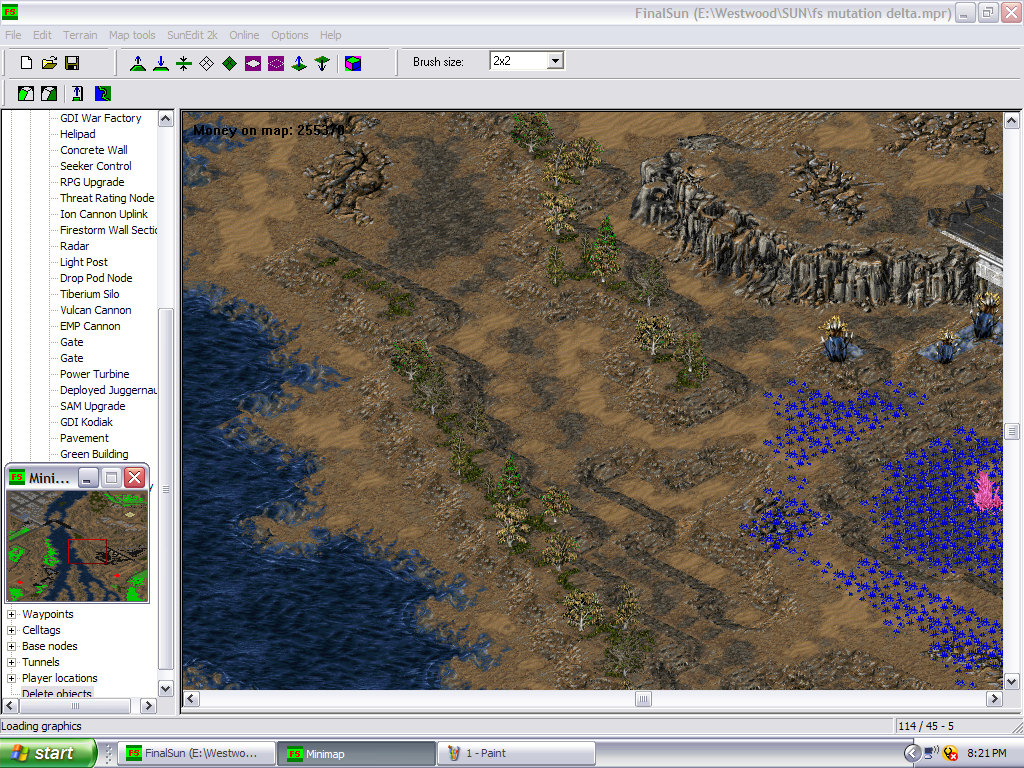Click the map view horizontal scrollbar thumb

click(x=643, y=699)
